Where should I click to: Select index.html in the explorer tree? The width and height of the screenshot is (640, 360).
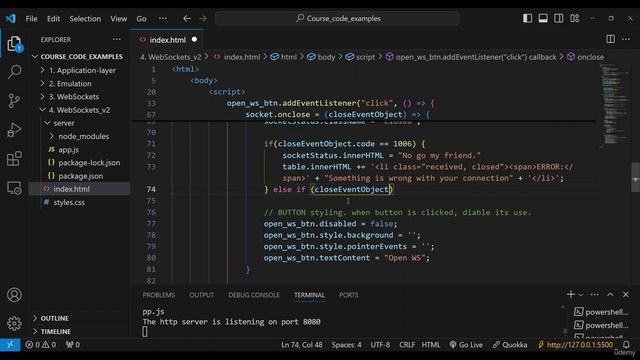tap(80, 189)
